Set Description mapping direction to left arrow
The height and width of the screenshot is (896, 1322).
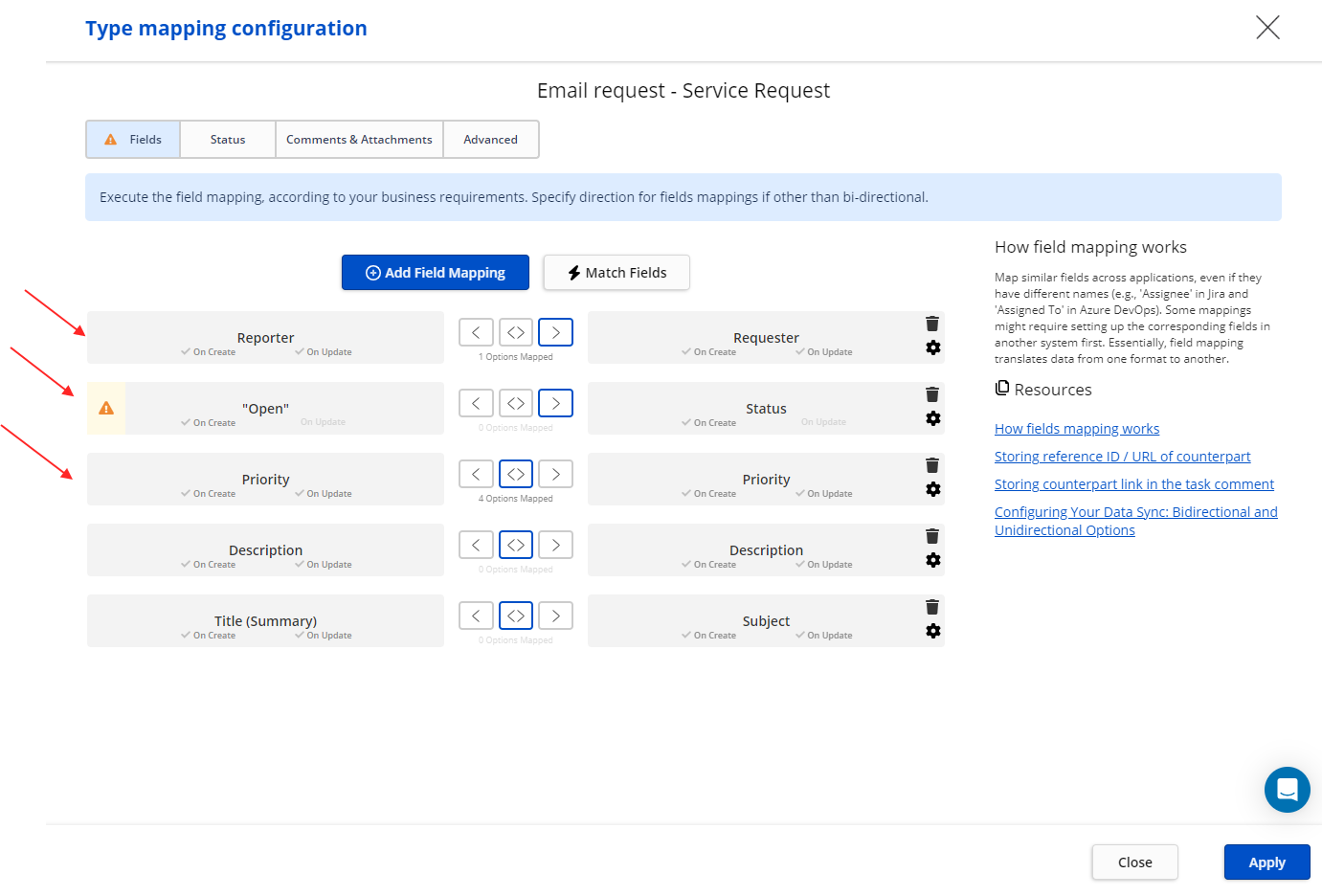(x=476, y=545)
